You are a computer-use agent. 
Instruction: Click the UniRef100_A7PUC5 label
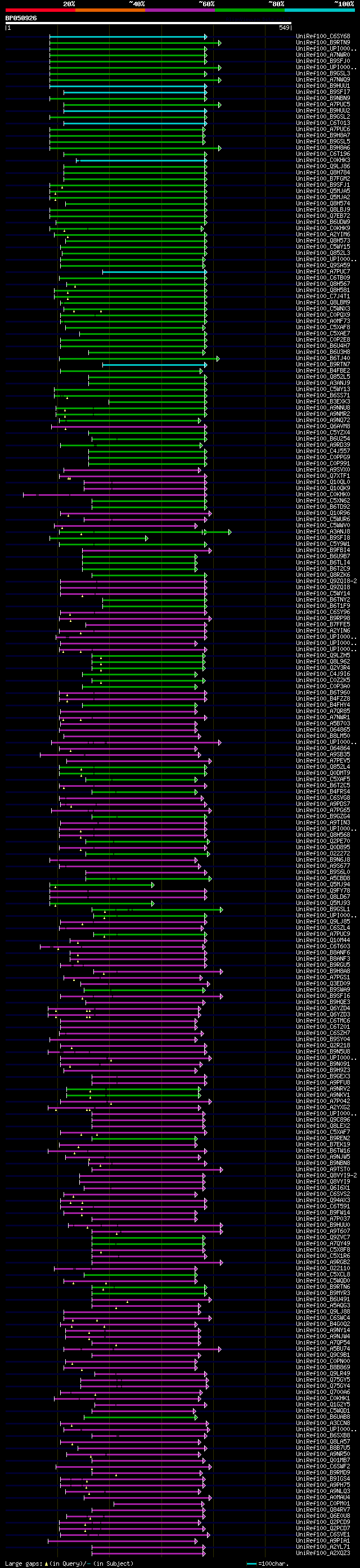click(323, 105)
